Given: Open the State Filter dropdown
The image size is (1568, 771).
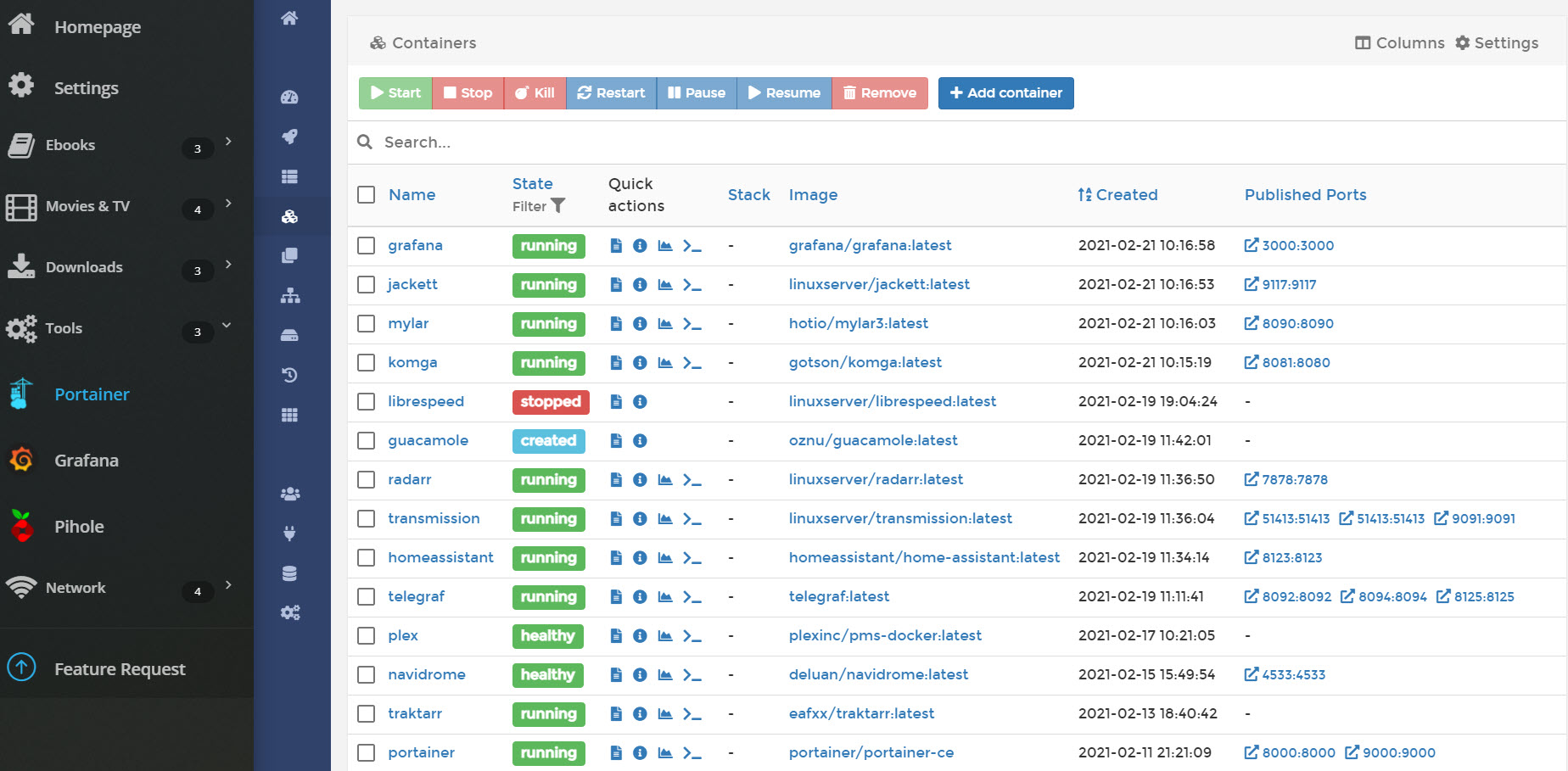Looking at the screenshot, I should click(539, 206).
